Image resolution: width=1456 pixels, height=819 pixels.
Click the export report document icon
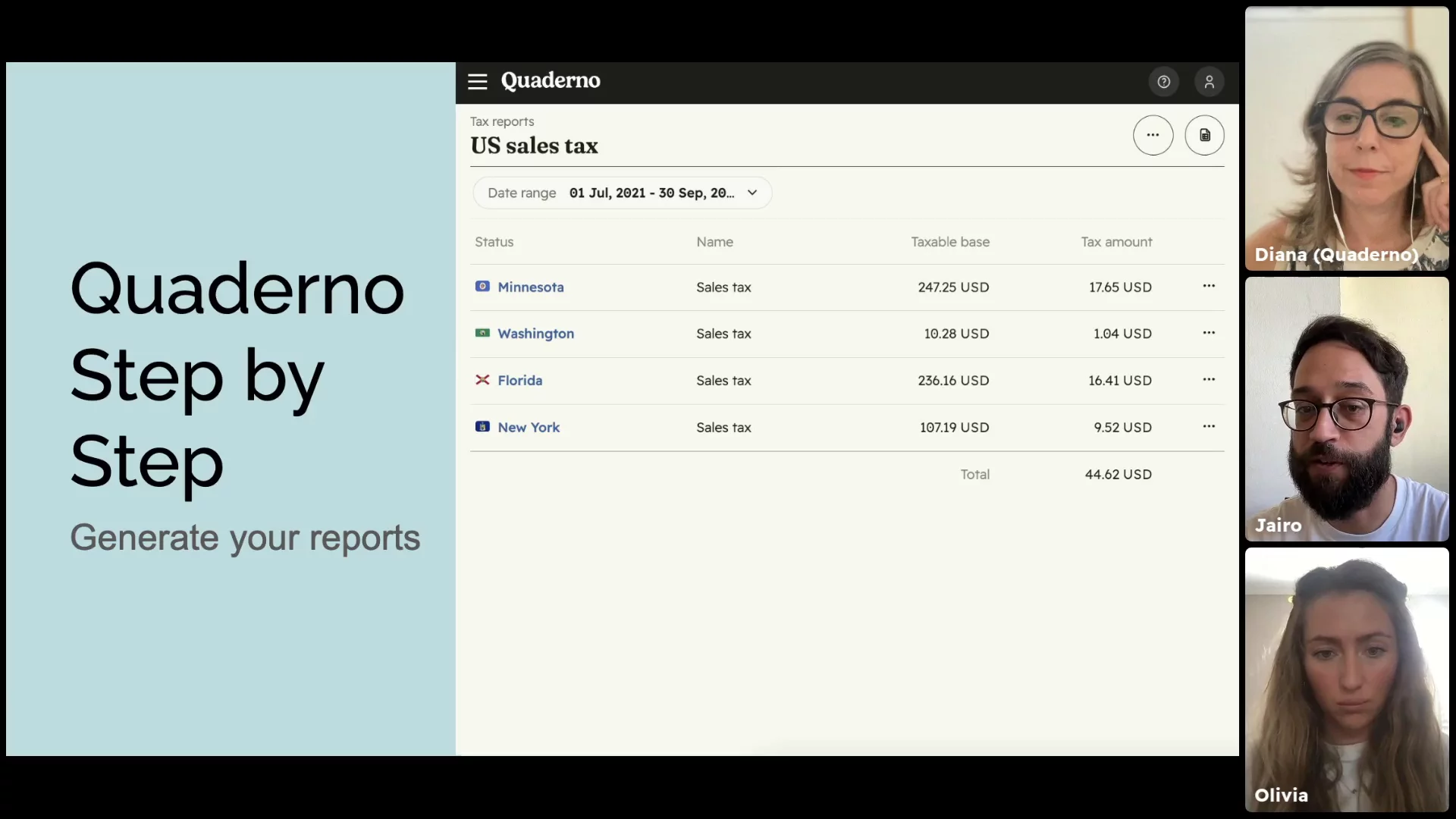click(1204, 135)
